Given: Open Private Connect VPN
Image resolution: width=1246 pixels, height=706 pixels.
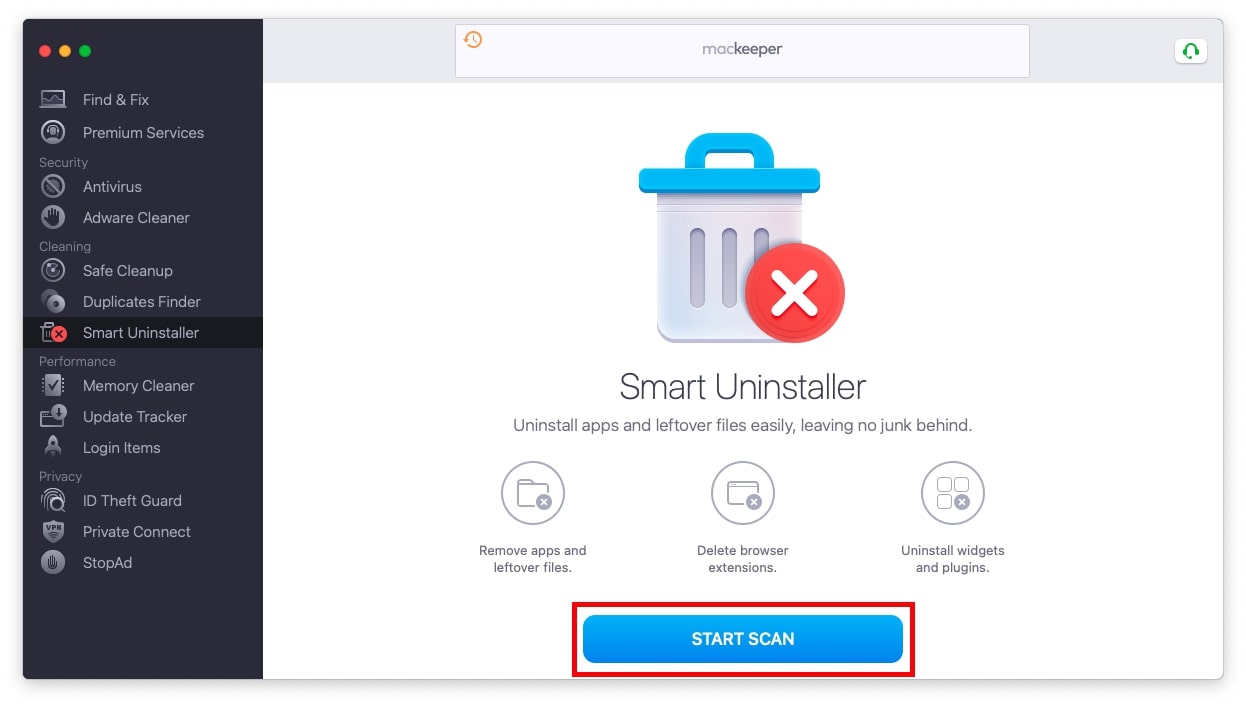Looking at the screenshot, I should click(x=136, y=531).
